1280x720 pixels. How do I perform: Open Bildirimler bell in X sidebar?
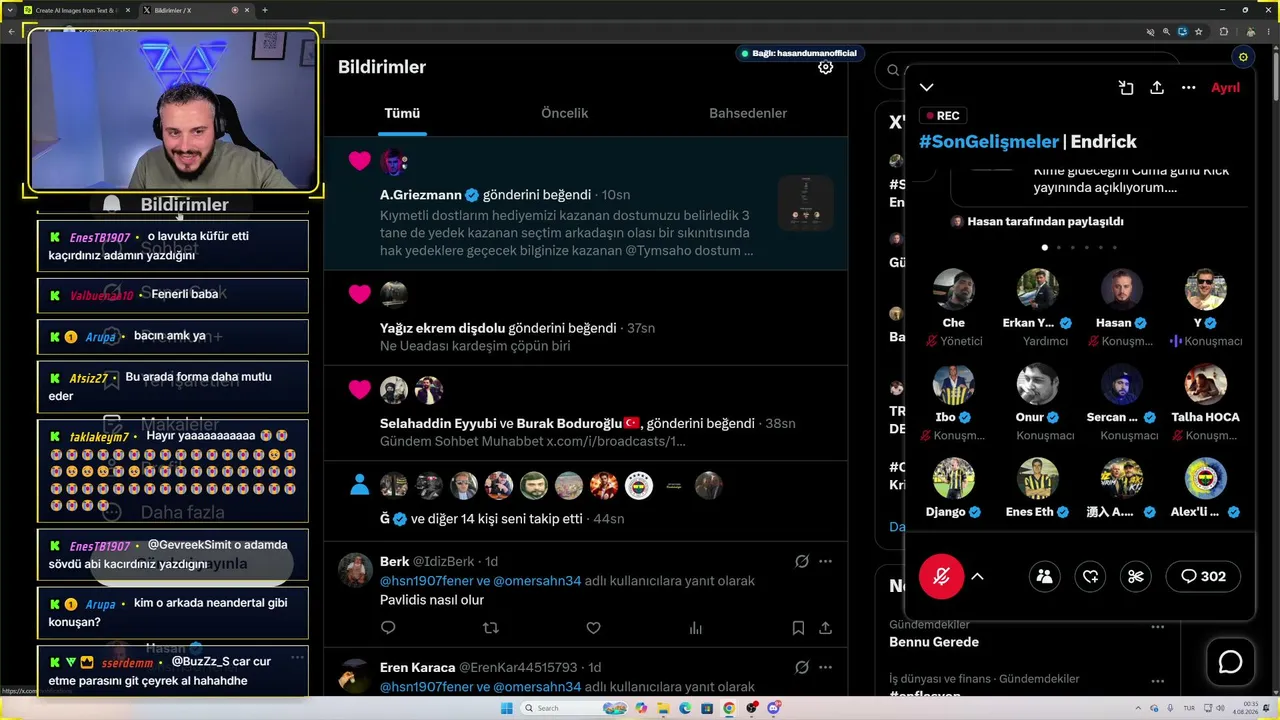tap(112, 205)
